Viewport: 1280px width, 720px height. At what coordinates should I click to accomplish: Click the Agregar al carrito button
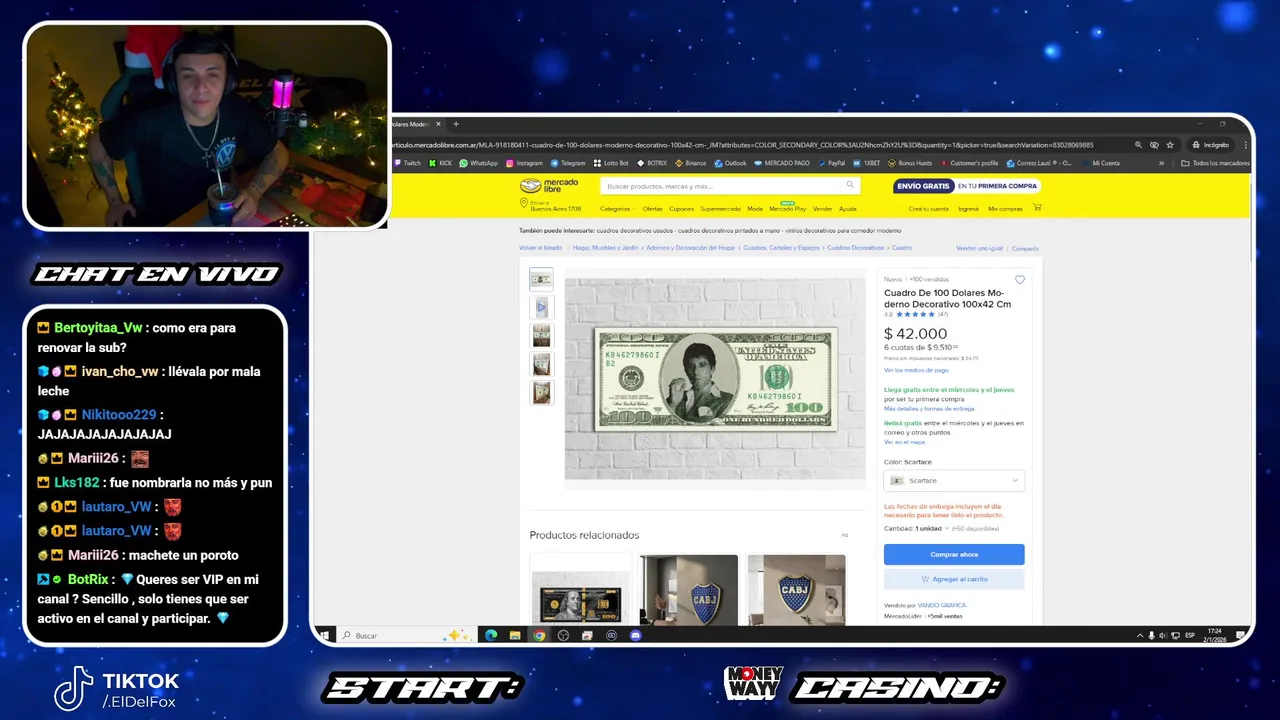coord(954,579)
